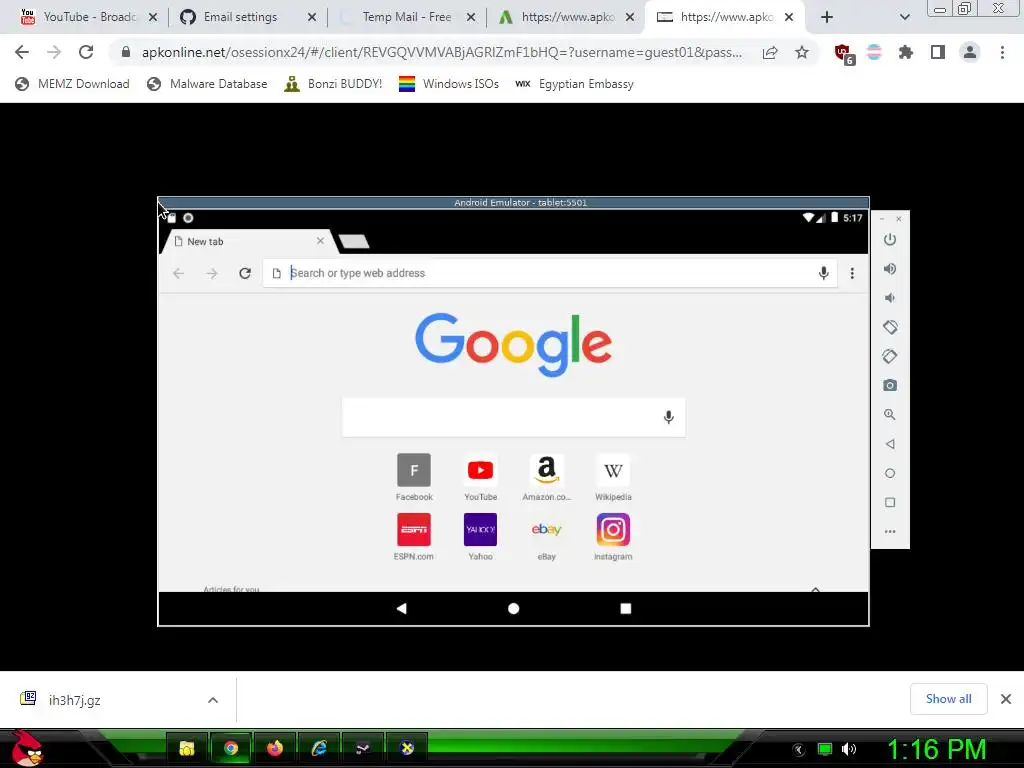Click emulator sidebar overview square
1024x768 pixels.
click(889, 502)
